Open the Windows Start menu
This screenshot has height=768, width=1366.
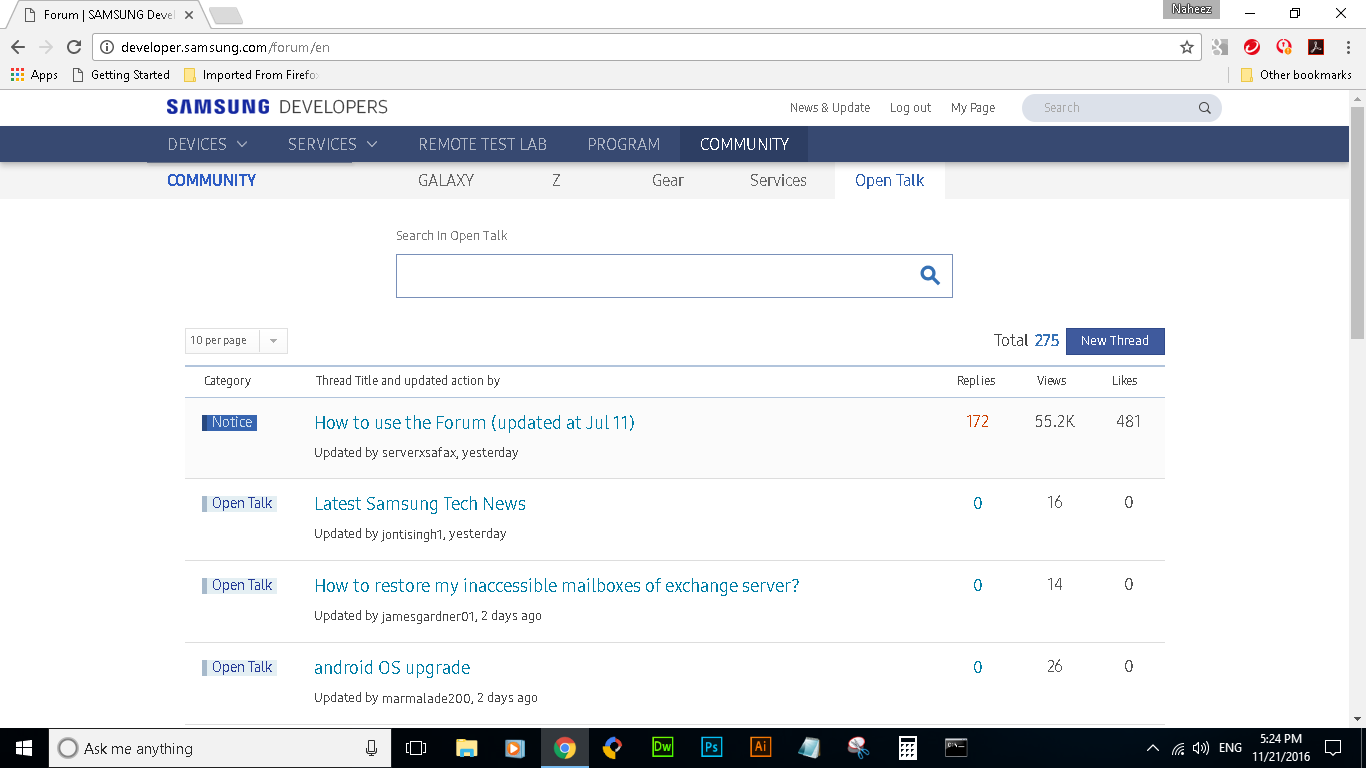(24, 748)
